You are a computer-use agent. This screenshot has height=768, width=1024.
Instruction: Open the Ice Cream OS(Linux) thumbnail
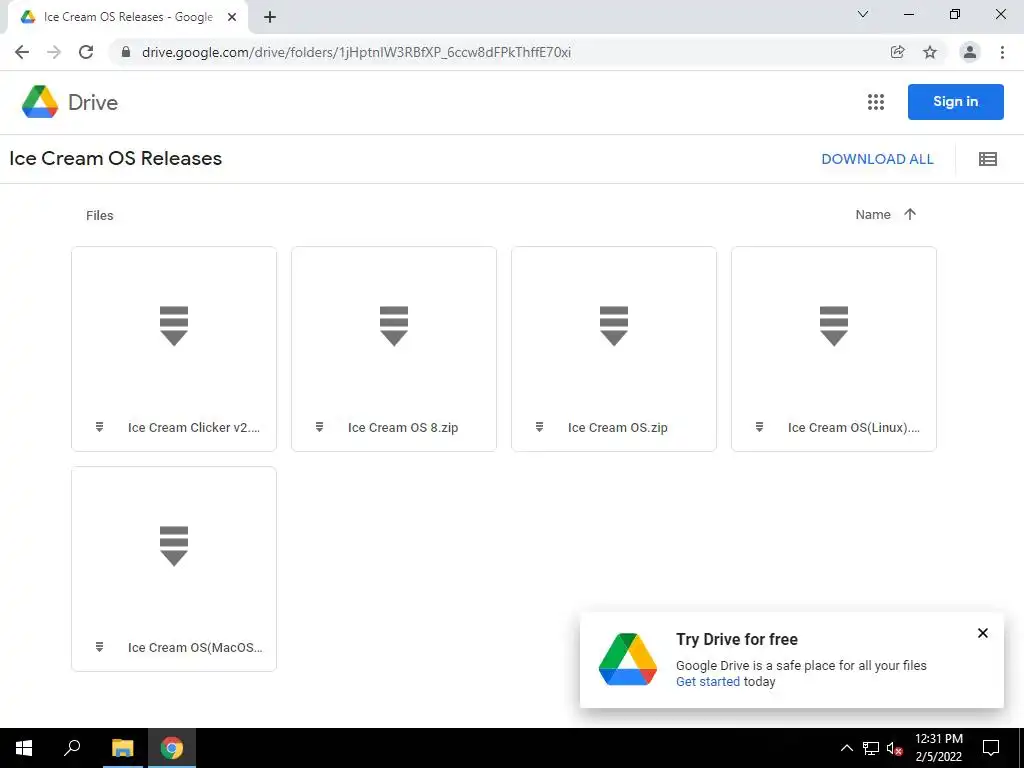click(834, 326)
